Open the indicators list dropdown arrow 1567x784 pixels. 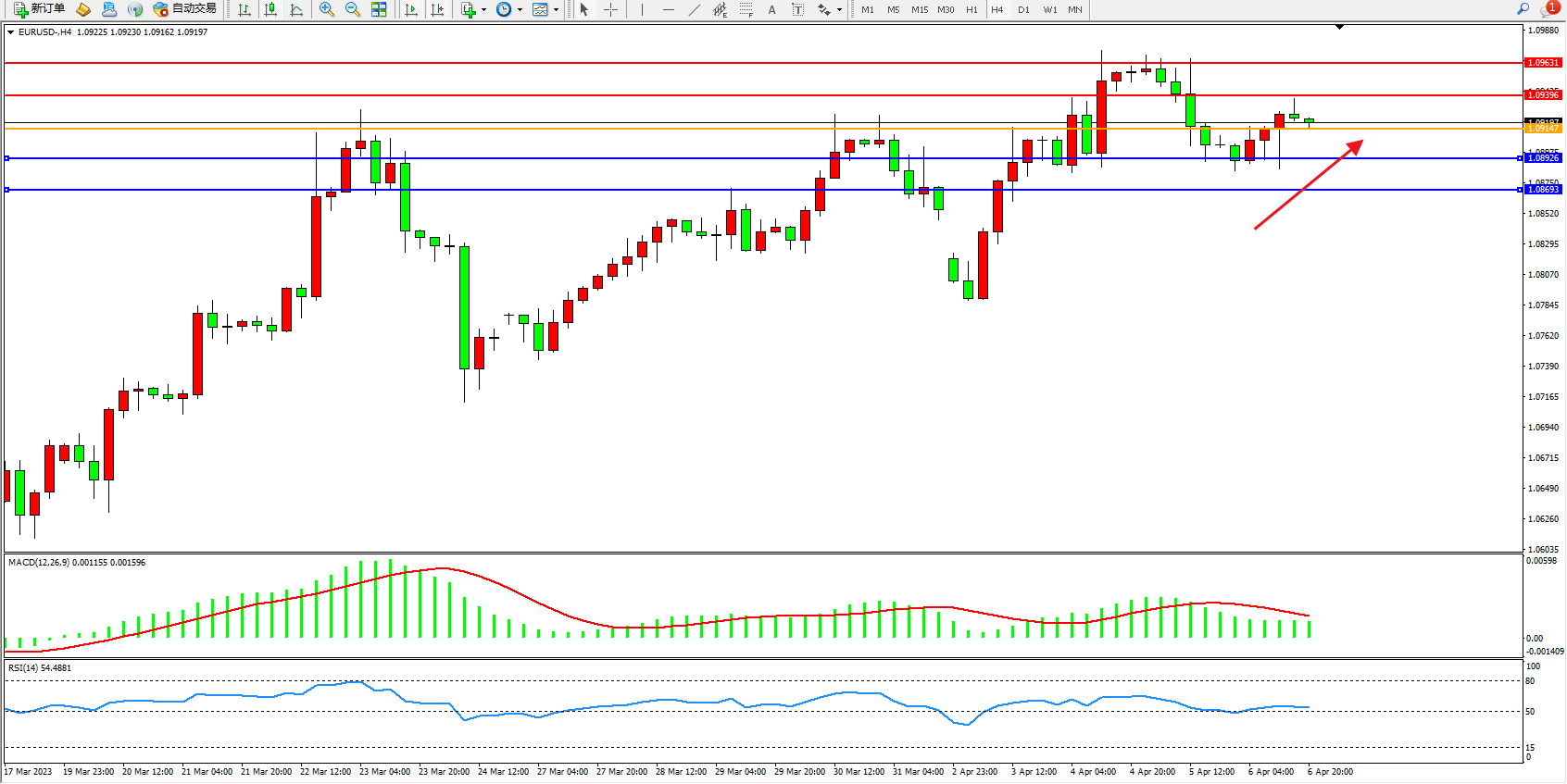(483, 9)
